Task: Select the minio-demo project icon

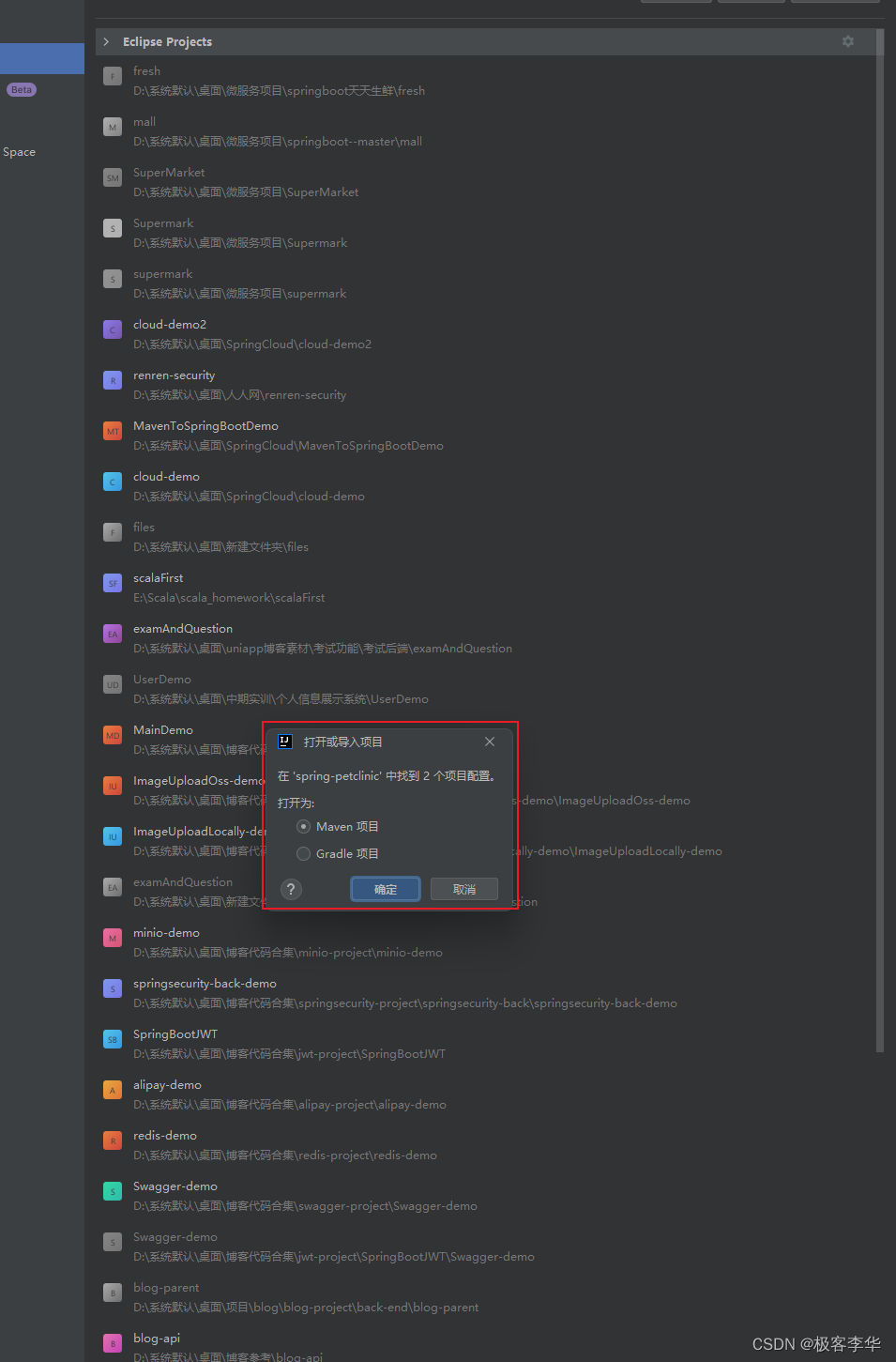Action: [112, 938]
